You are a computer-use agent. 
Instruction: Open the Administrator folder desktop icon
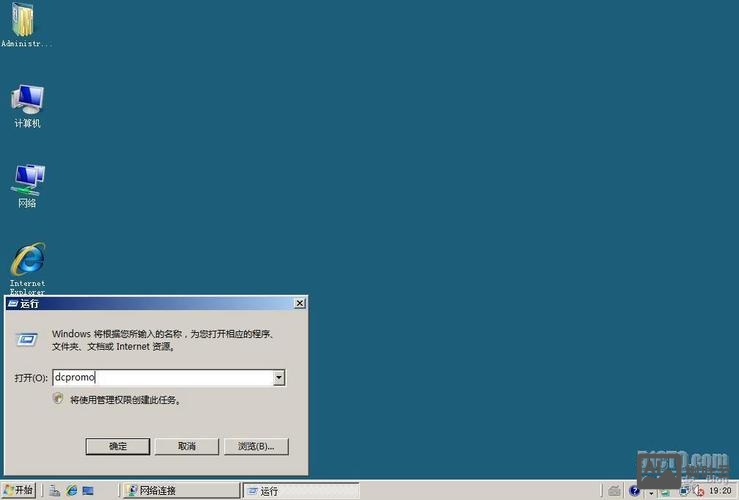pos(22,22)
